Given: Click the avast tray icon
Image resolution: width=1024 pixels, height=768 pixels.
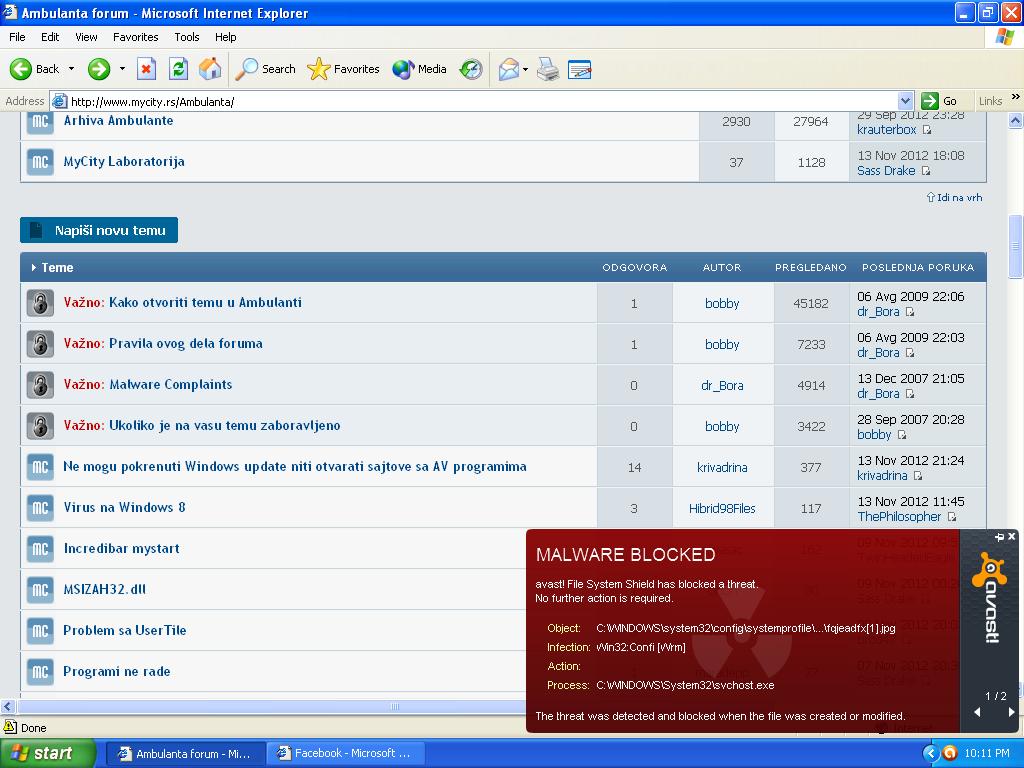Looking at the screenshot, I should click(950, 754).
